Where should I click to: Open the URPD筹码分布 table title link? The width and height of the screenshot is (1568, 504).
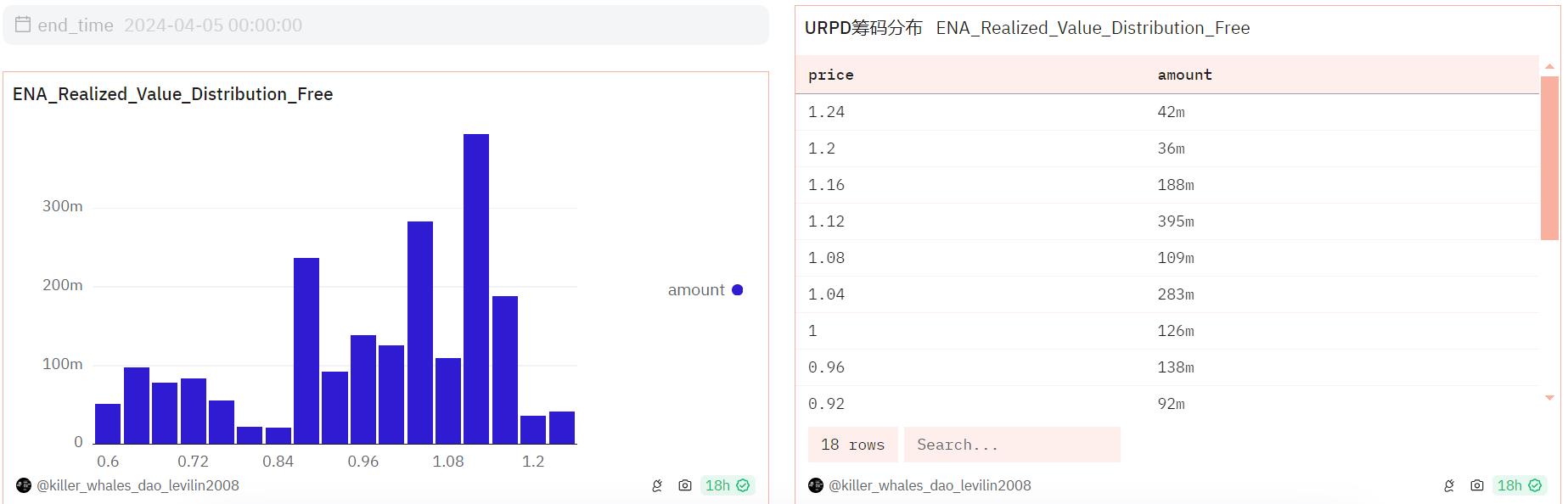coord(863,28)
